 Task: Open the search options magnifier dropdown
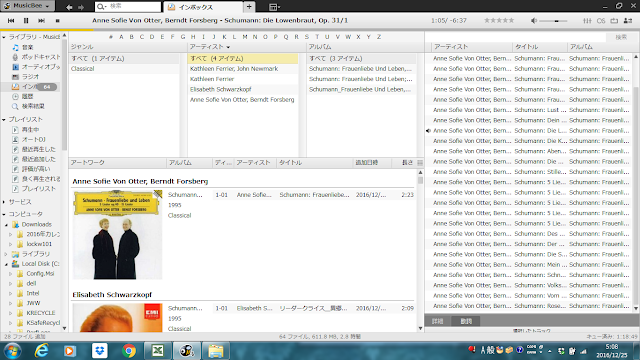click(x=102, y=7)
